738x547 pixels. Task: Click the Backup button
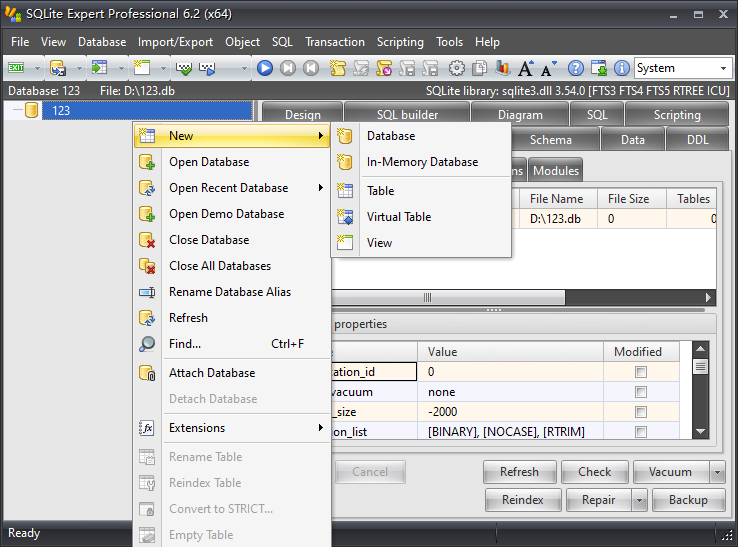tap(688, 500)
